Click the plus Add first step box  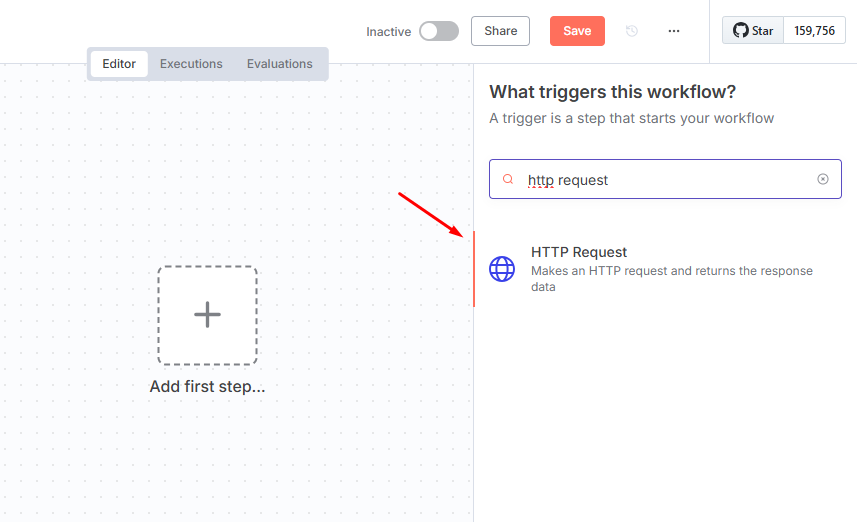click(x=208, y=315)
